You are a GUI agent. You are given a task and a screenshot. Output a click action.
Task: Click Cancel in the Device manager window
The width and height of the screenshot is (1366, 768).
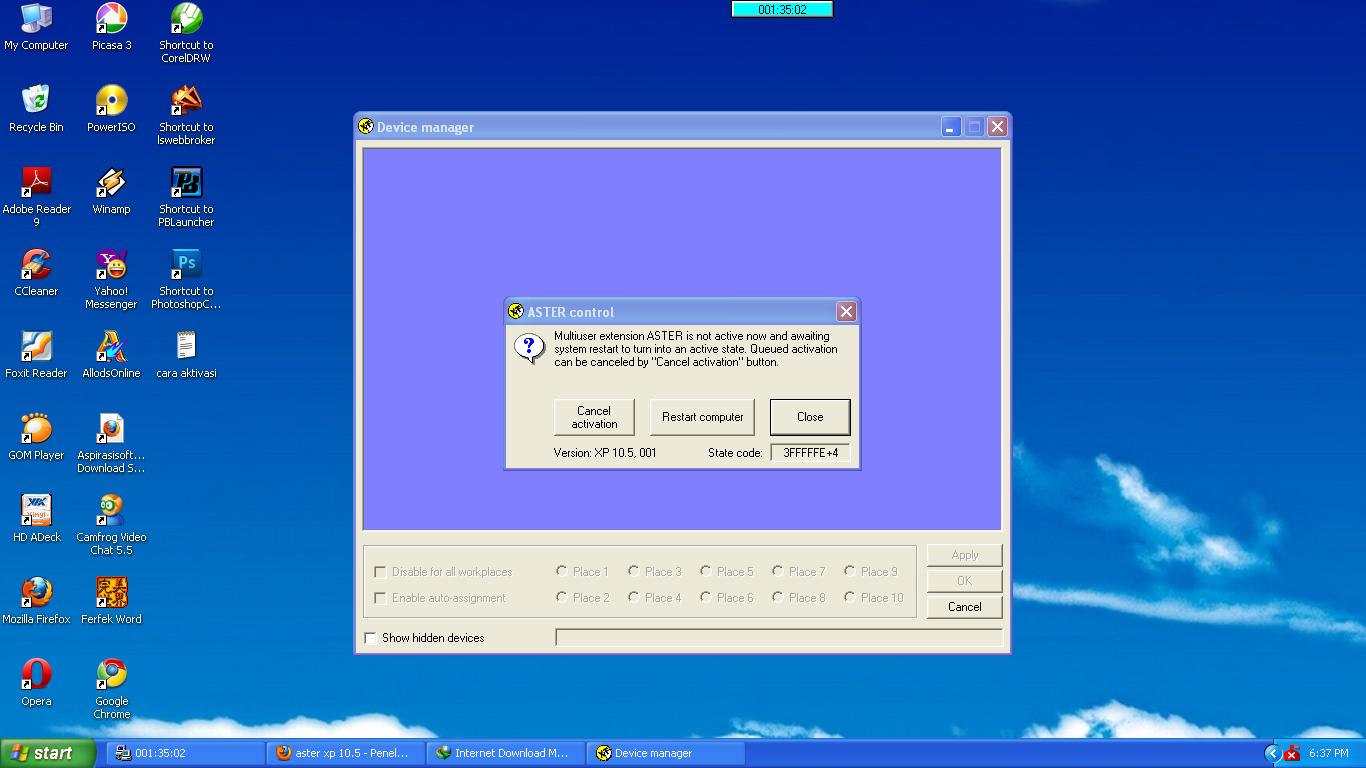click(x=964, y=607)
